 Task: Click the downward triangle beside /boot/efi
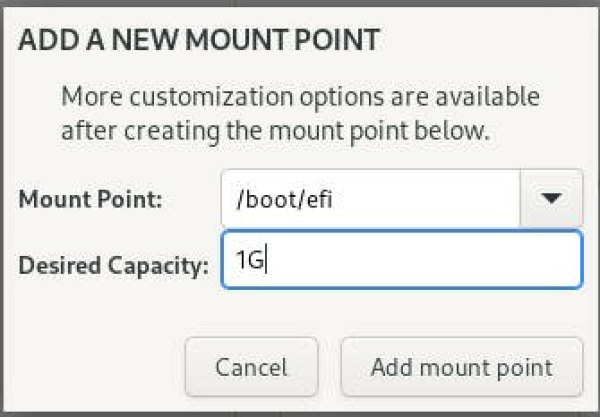551,198
